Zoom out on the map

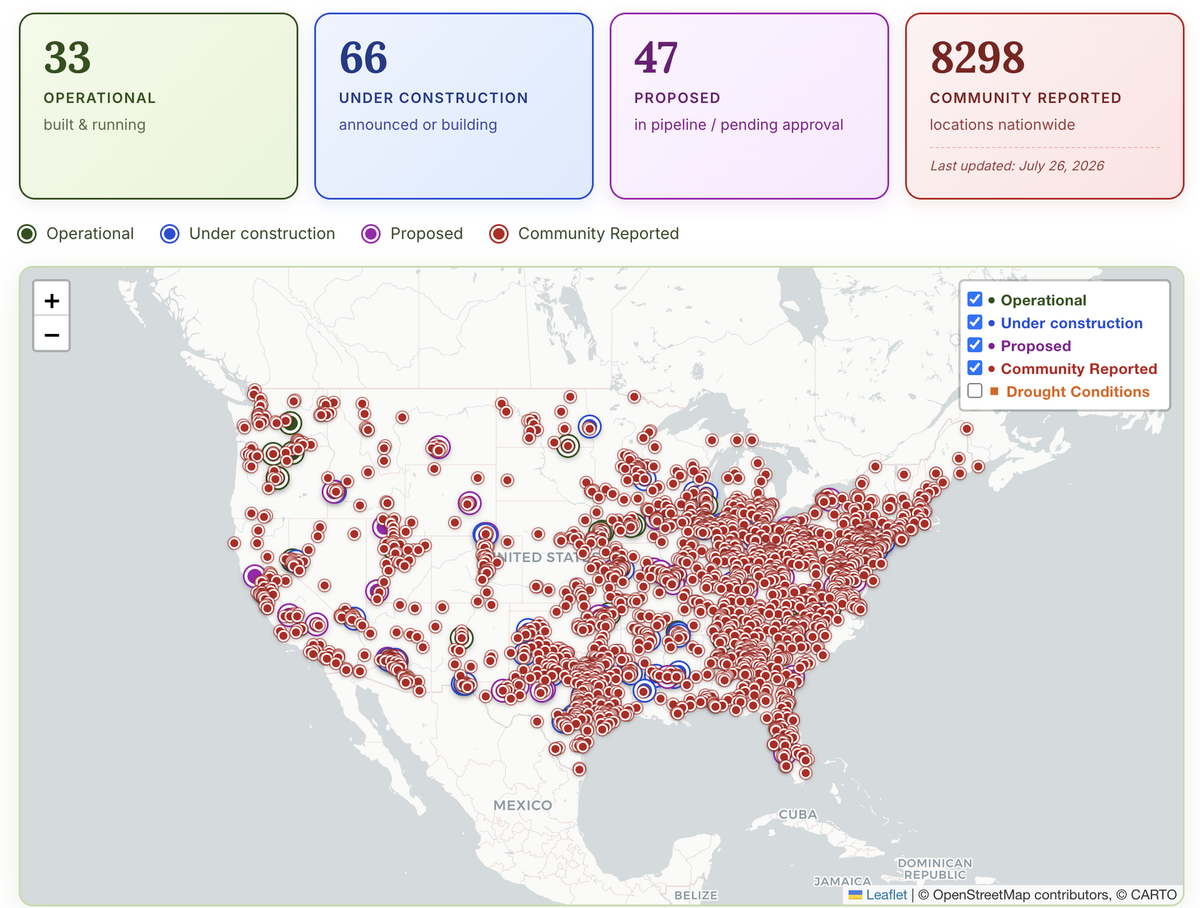pyautogui.click(x=52, y=335)
